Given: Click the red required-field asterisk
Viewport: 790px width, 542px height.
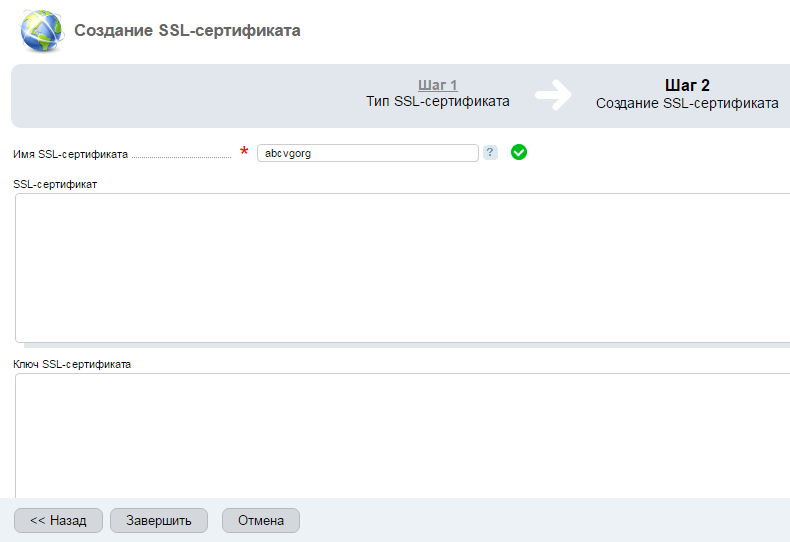Looking at the screenshot, I should click(x=244, y=151).
